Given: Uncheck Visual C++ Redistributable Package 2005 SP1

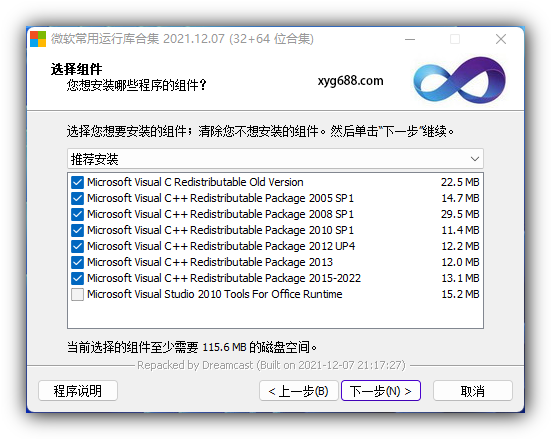Looking at the screenshot, I should pyautogui.click(x=77, y=198).
